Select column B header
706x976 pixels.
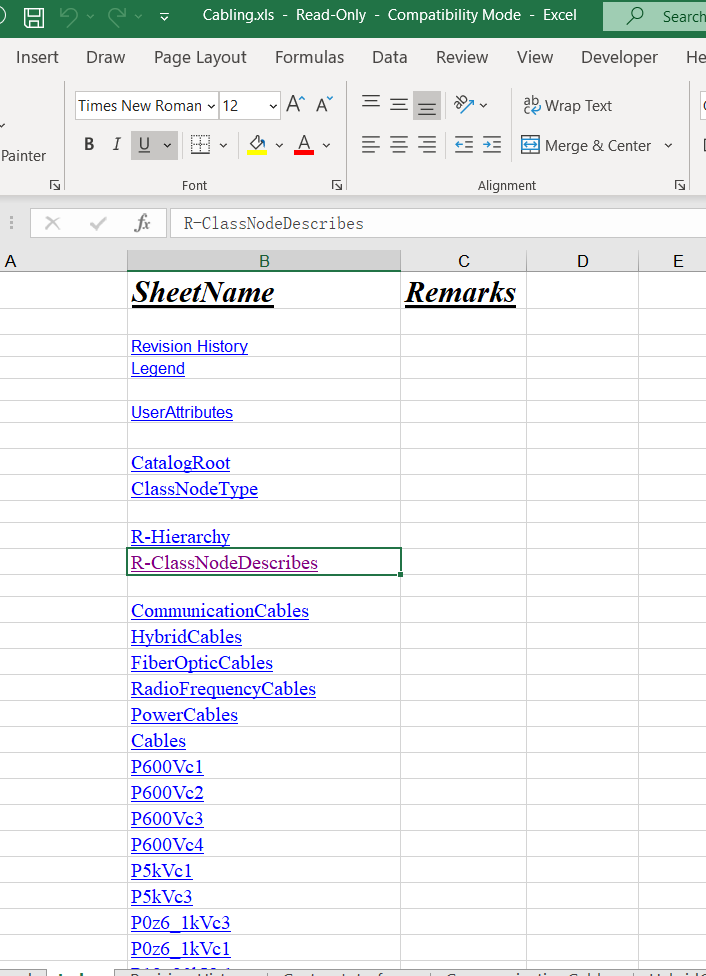click(x=264, y=261)
